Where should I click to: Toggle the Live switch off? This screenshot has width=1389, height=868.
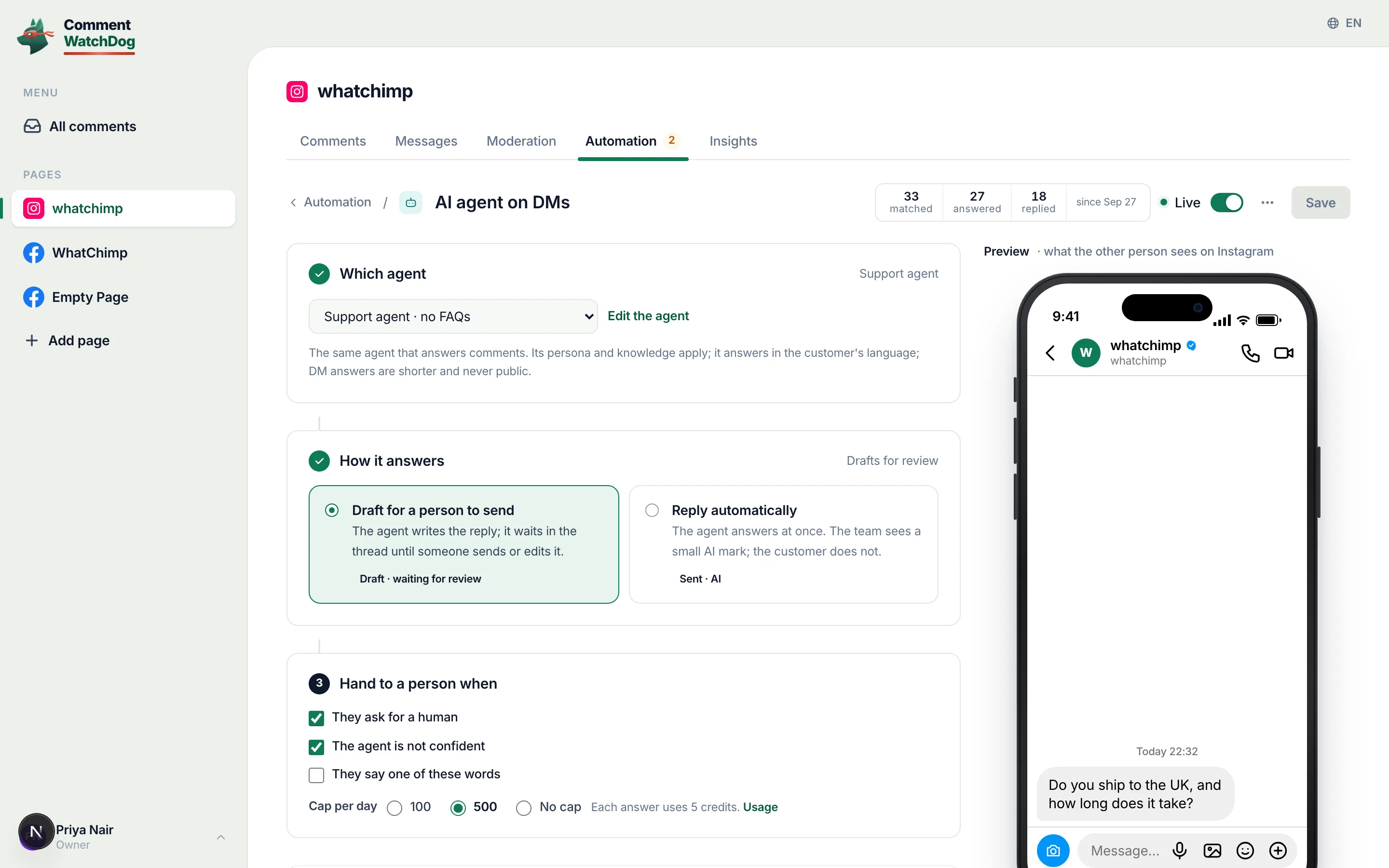click(x=1226, y=203)
